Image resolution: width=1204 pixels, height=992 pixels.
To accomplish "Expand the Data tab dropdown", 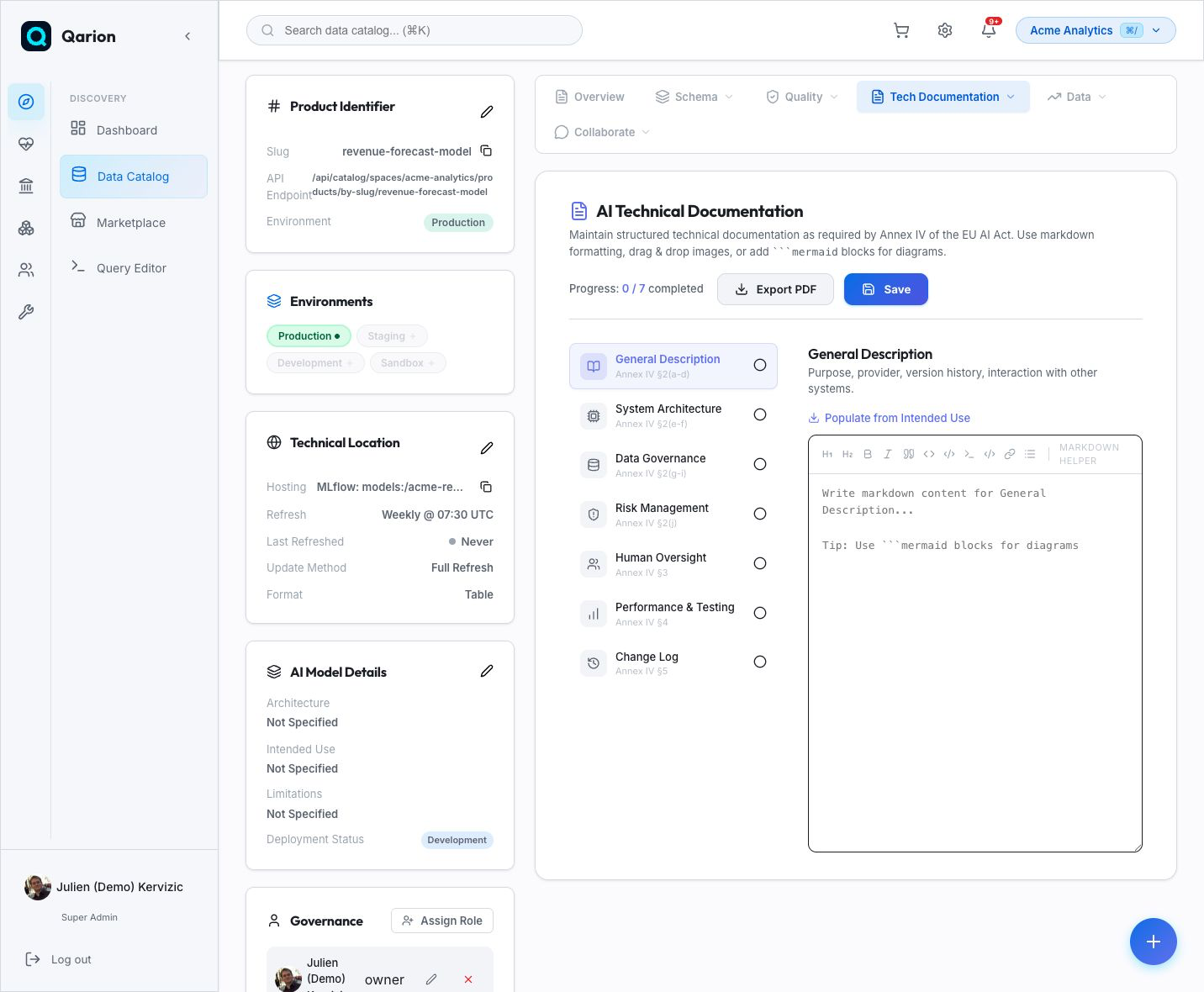I will tap(1102, 97).
